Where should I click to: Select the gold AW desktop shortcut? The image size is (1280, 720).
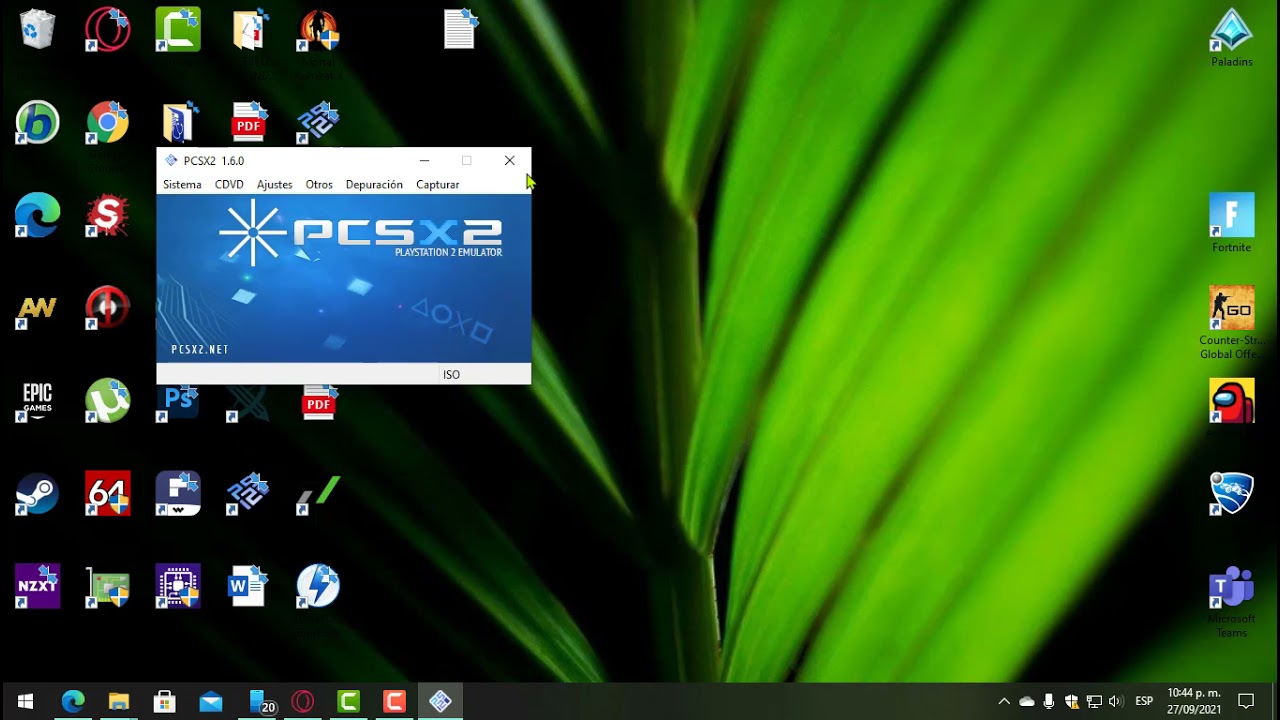coord(37,308)
